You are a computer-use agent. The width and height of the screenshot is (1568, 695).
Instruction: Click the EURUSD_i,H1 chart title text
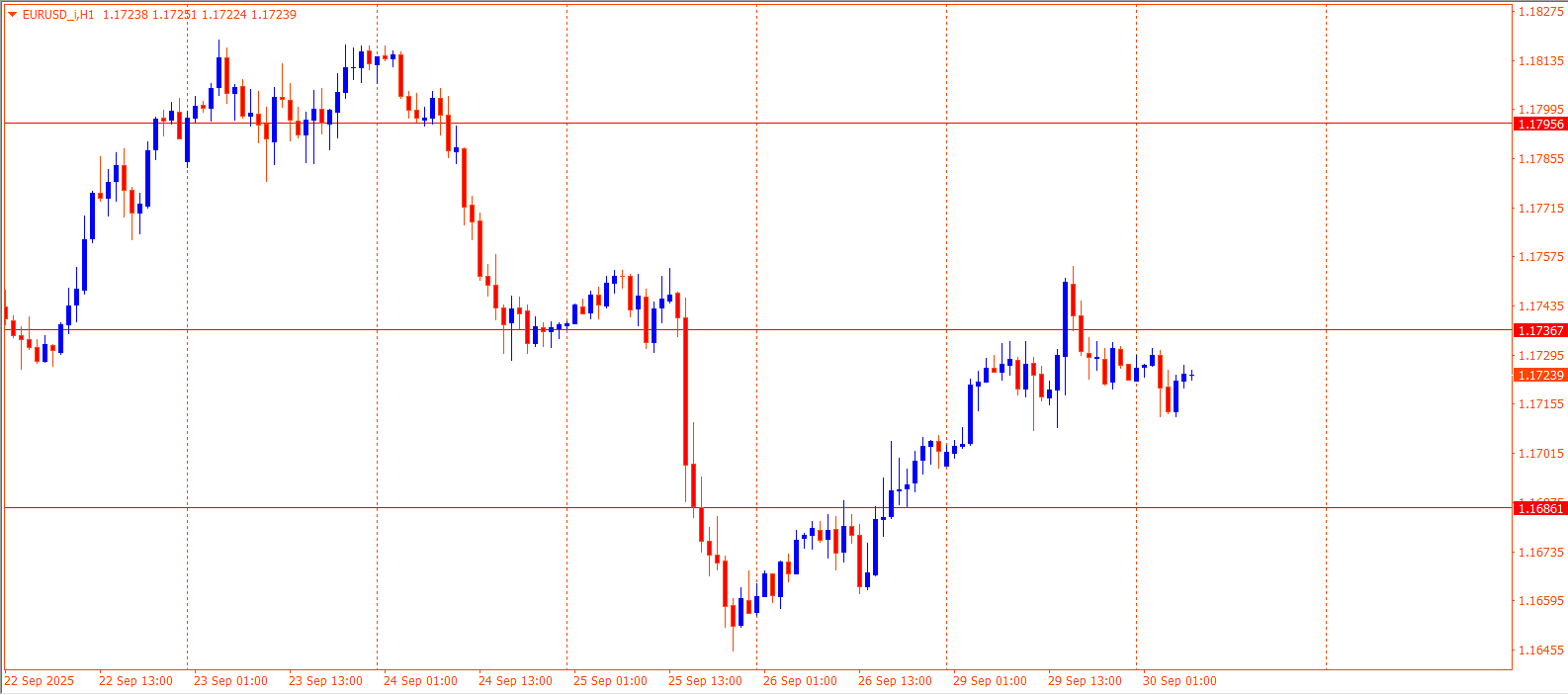coord(58,15)
